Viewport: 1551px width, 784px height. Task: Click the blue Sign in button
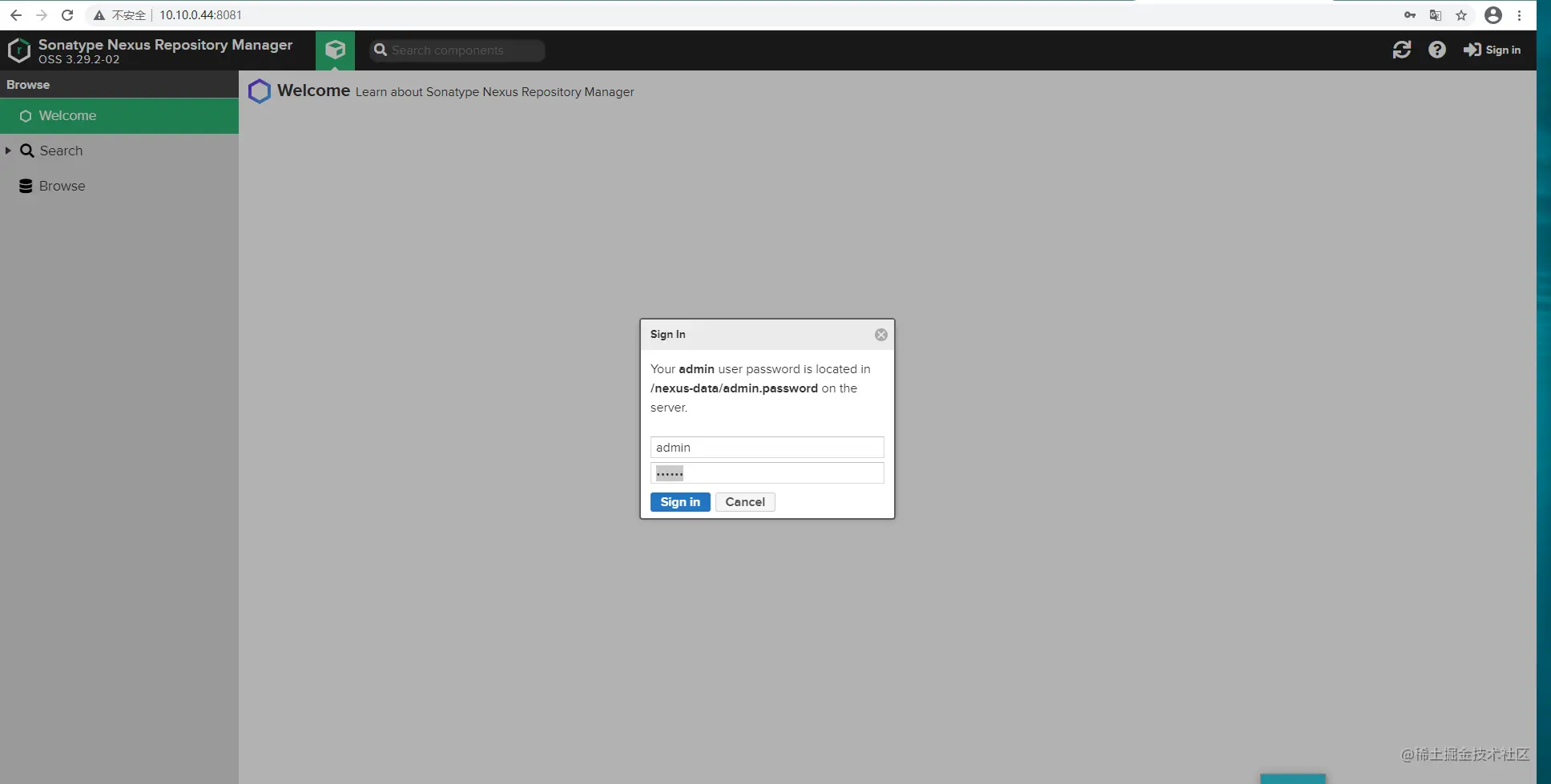click(680, 502)
